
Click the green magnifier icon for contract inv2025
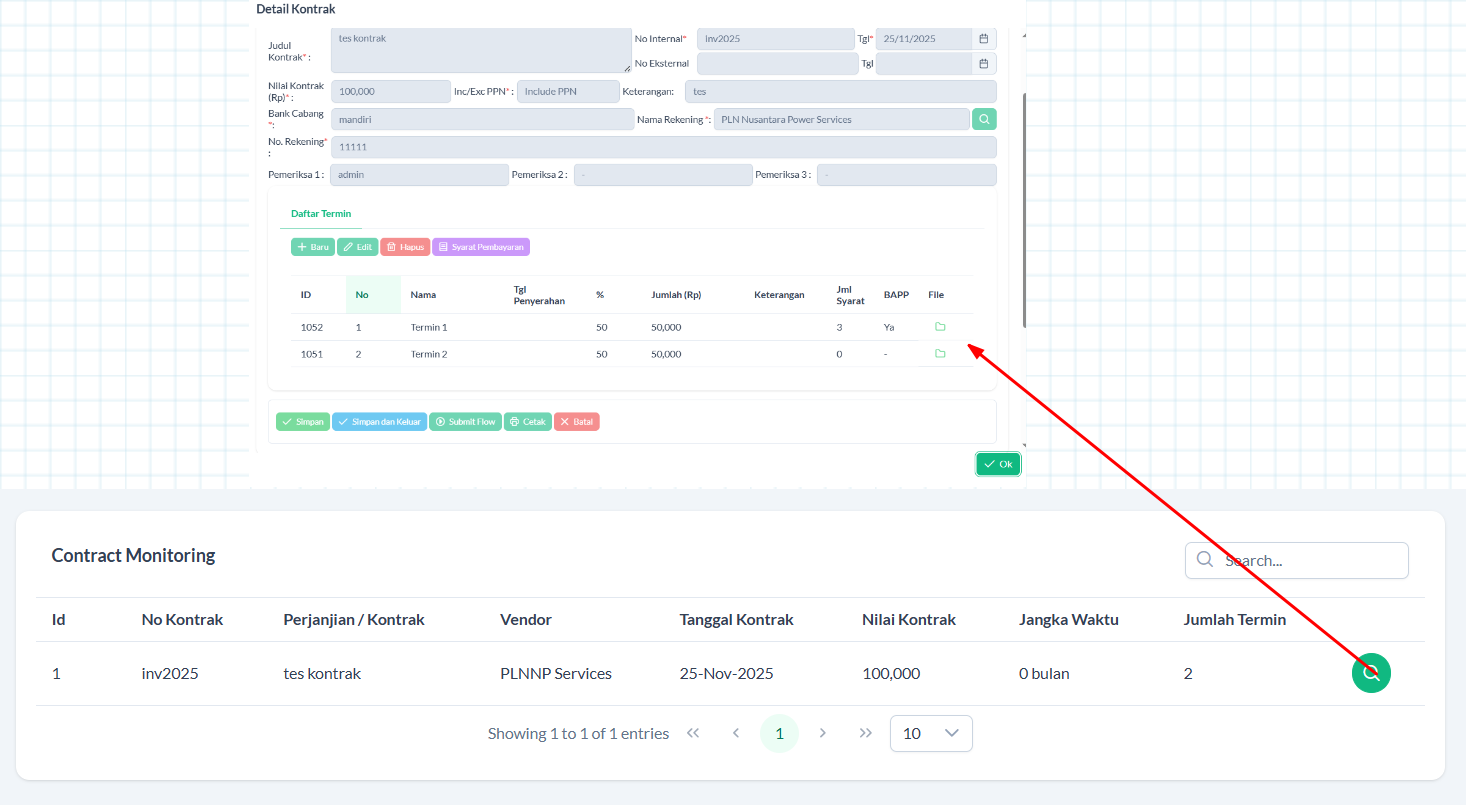[1371, 673]
